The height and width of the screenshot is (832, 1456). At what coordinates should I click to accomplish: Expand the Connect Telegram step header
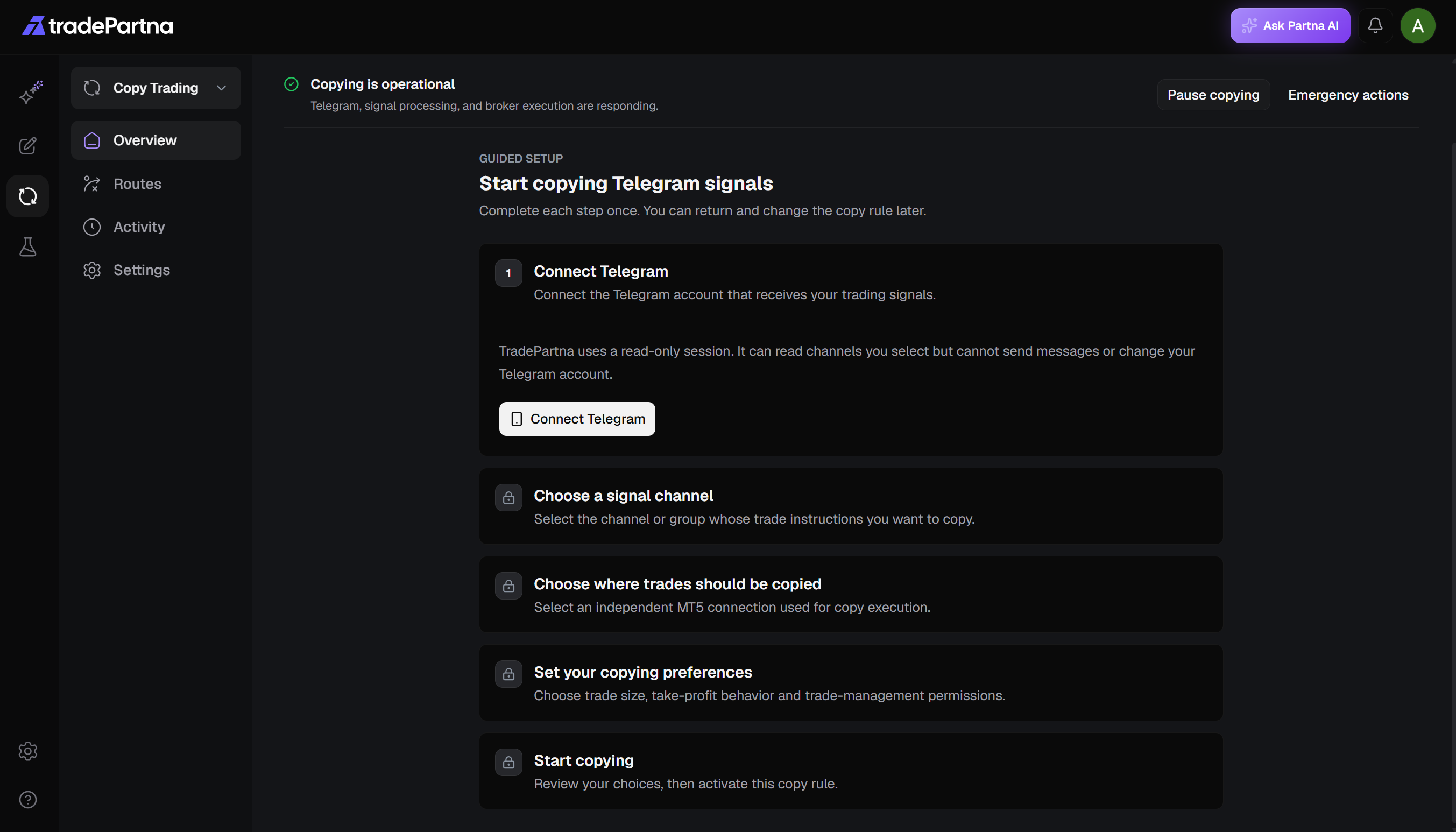(x=851, y=283)
